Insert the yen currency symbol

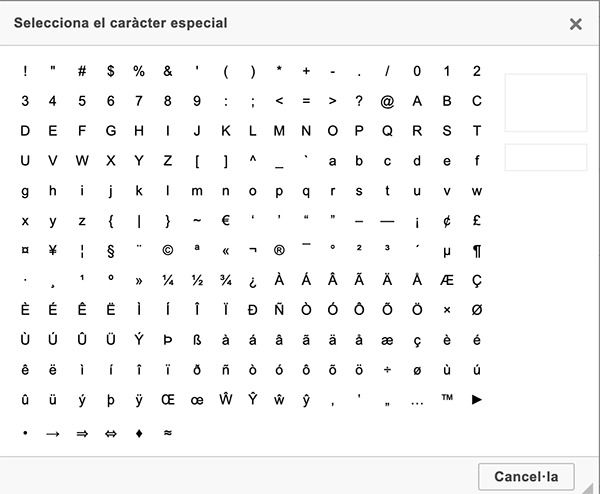(x=53, y=251)
